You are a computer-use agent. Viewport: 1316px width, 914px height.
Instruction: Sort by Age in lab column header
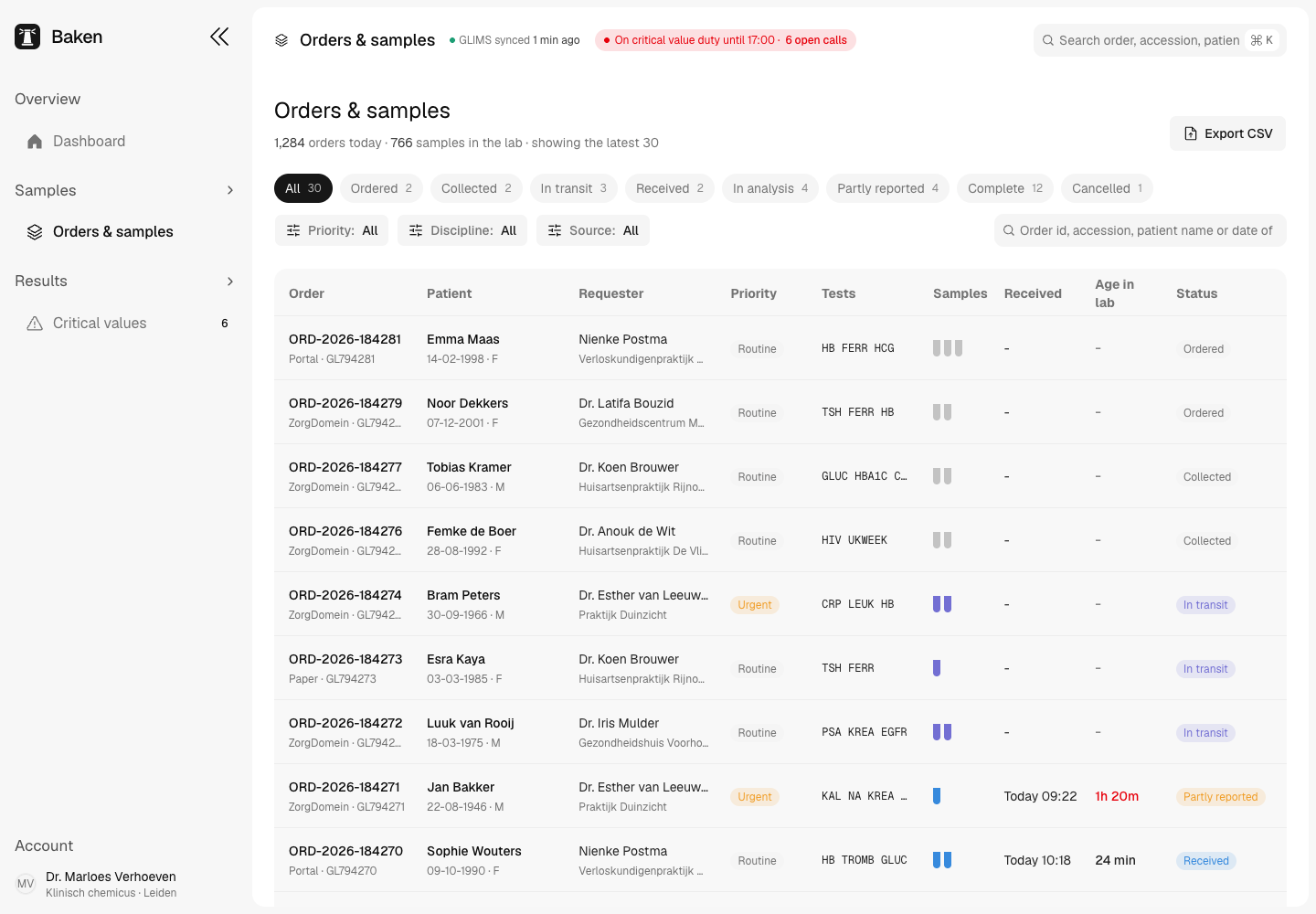coord(1115,293)
